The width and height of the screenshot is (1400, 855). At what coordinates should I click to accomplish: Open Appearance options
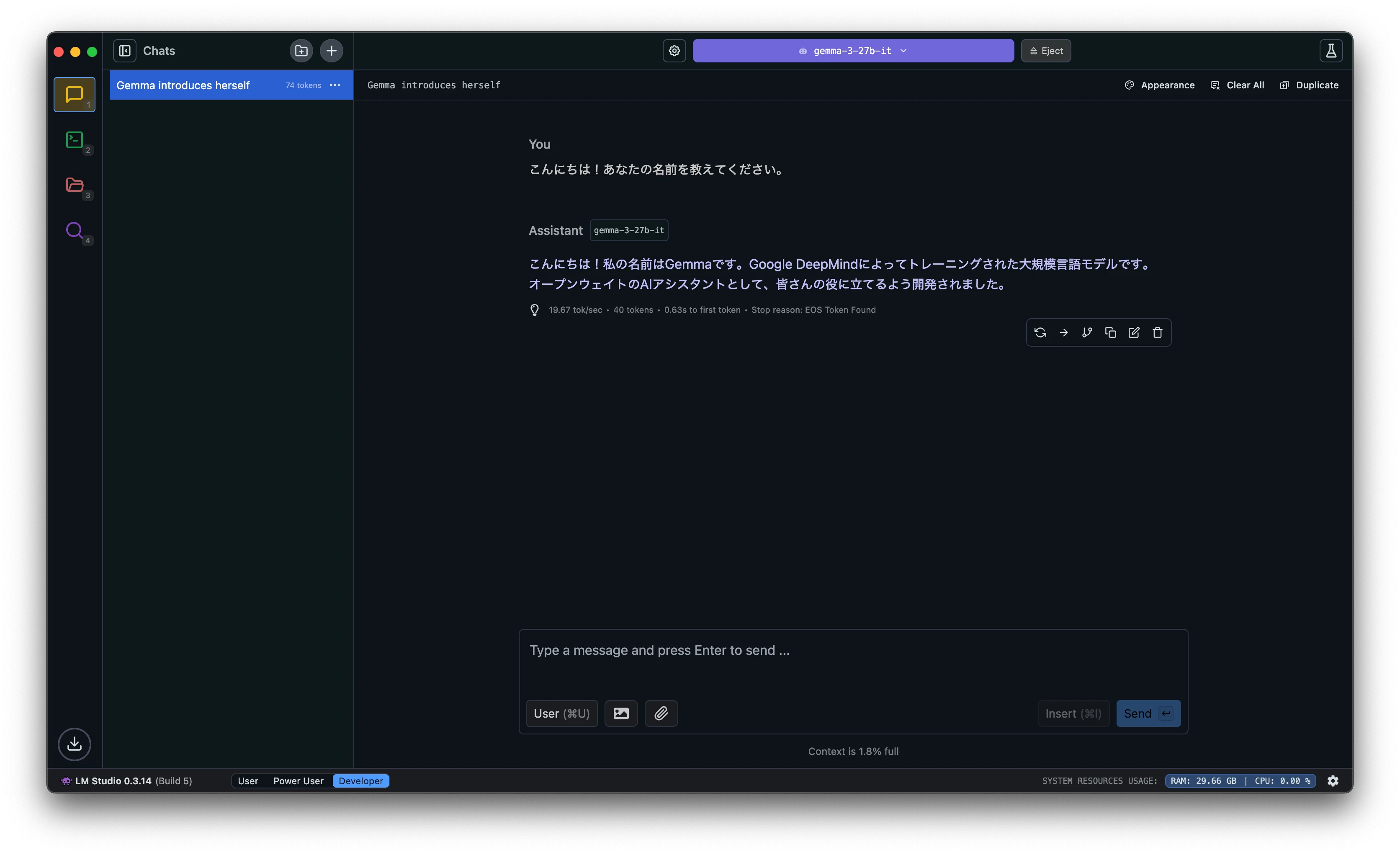click(1160, 85)
